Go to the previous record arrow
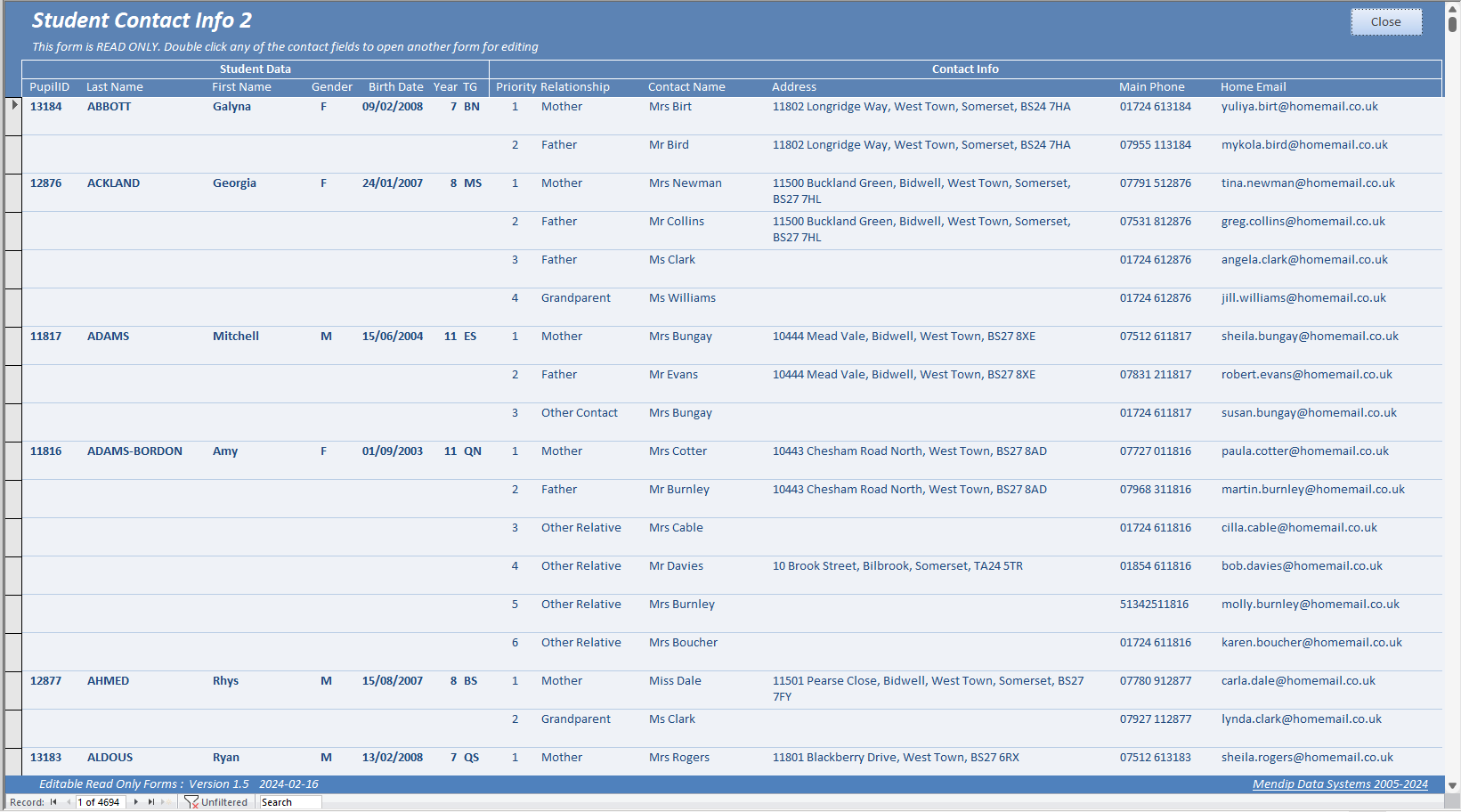The height and width of the screenshot is (812, 1461). pyautogui.click(x=69, y=802)
